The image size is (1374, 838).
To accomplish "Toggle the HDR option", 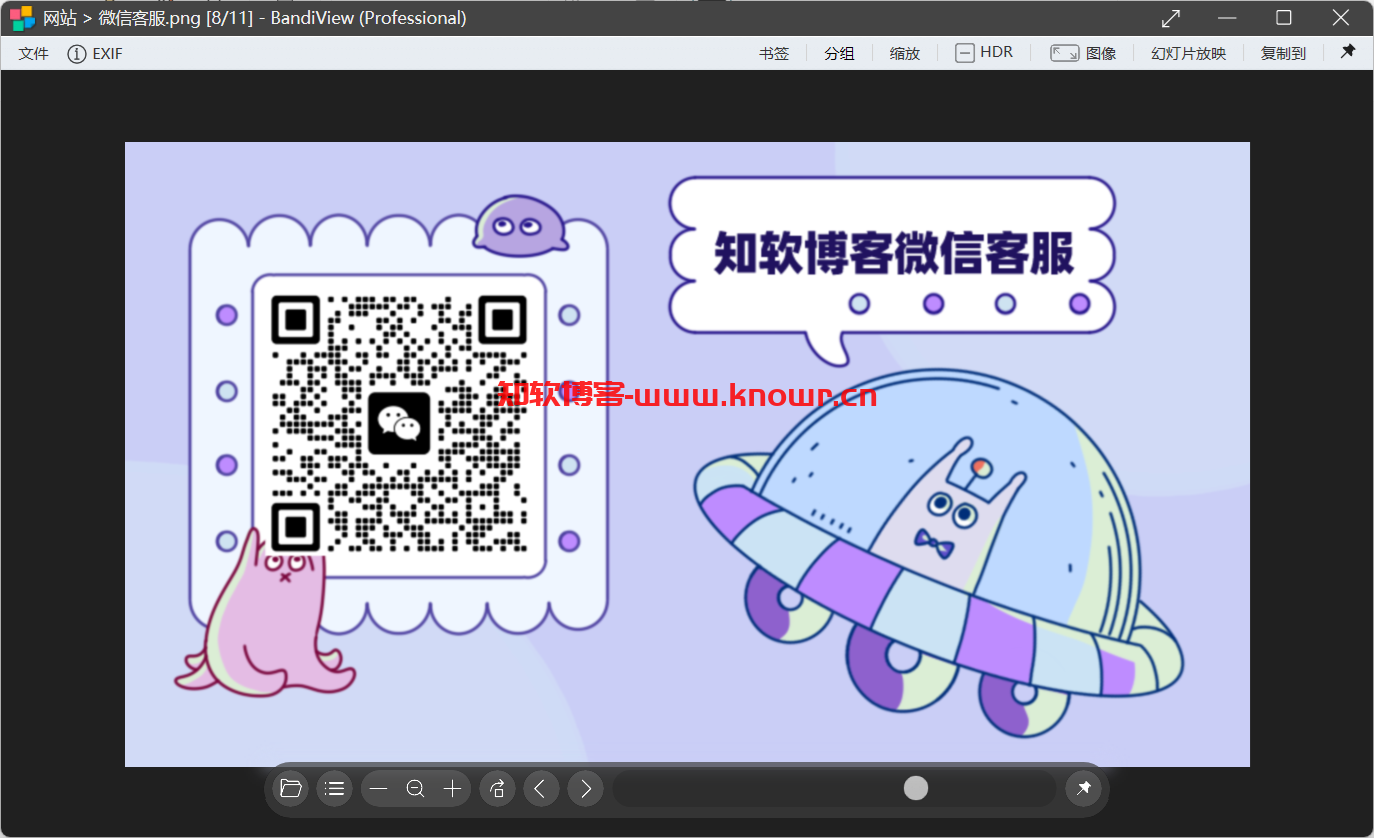I will click(x=984, y=53).
